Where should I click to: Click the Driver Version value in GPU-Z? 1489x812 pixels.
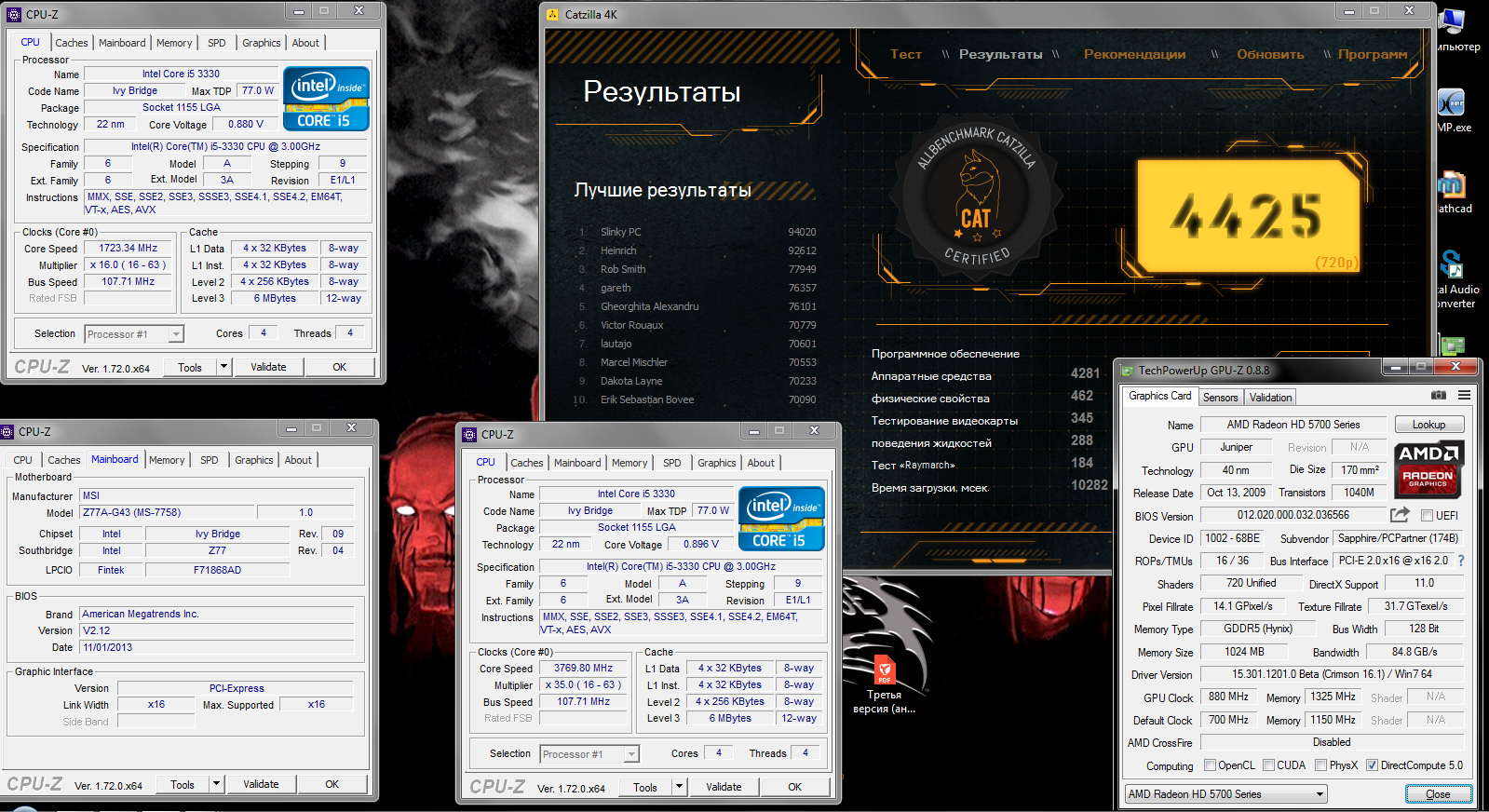click(x=1332, y=674)
